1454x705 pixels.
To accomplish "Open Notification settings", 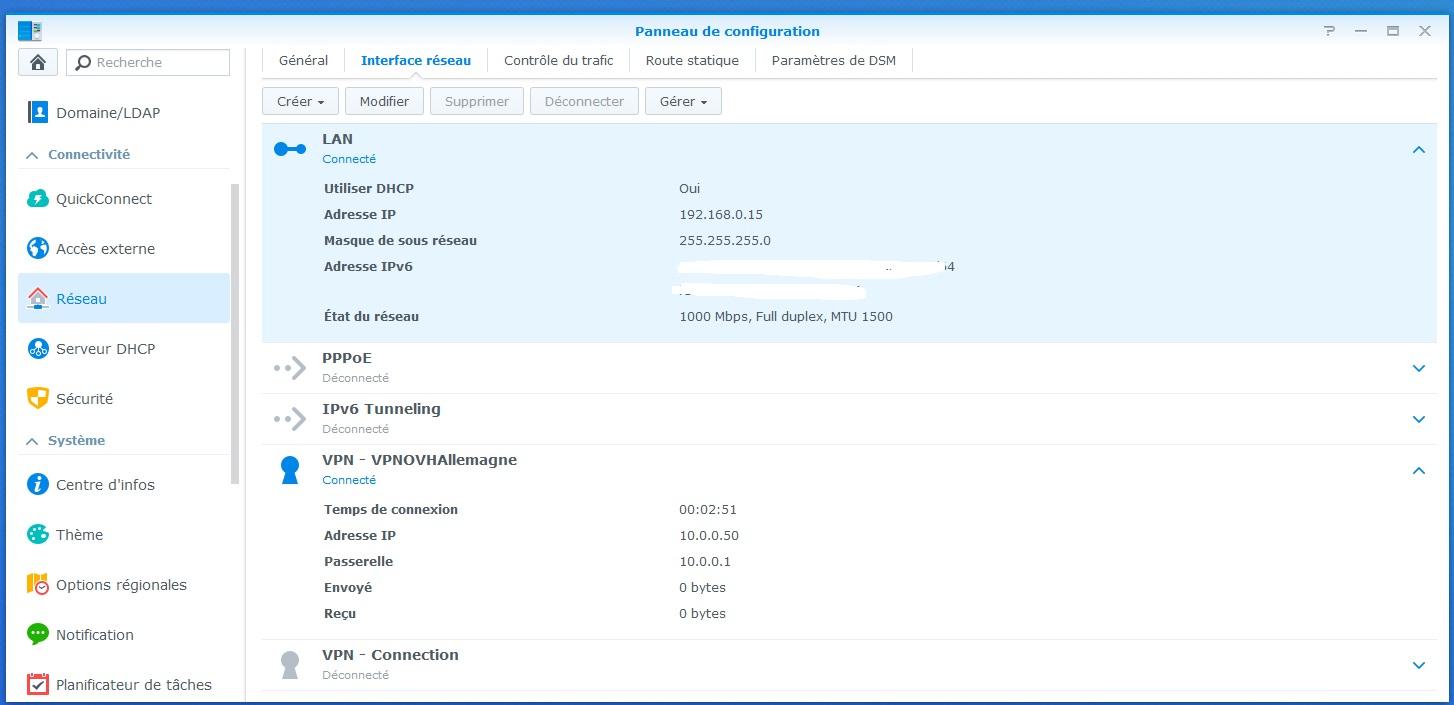I will (x=94, y=635).
